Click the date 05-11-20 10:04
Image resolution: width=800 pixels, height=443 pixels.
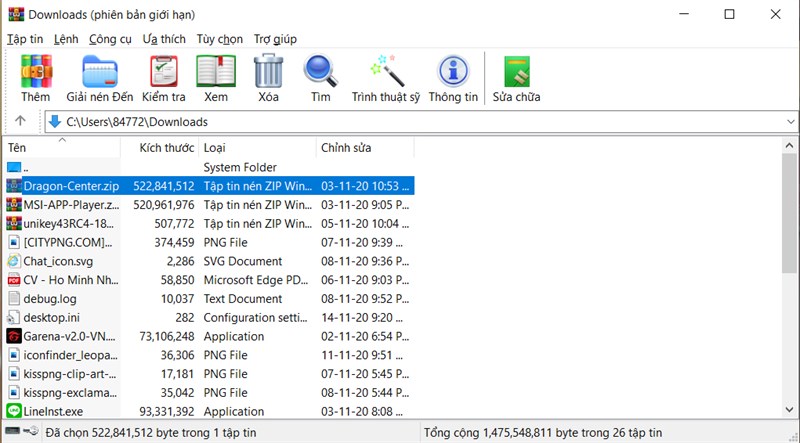364,224
